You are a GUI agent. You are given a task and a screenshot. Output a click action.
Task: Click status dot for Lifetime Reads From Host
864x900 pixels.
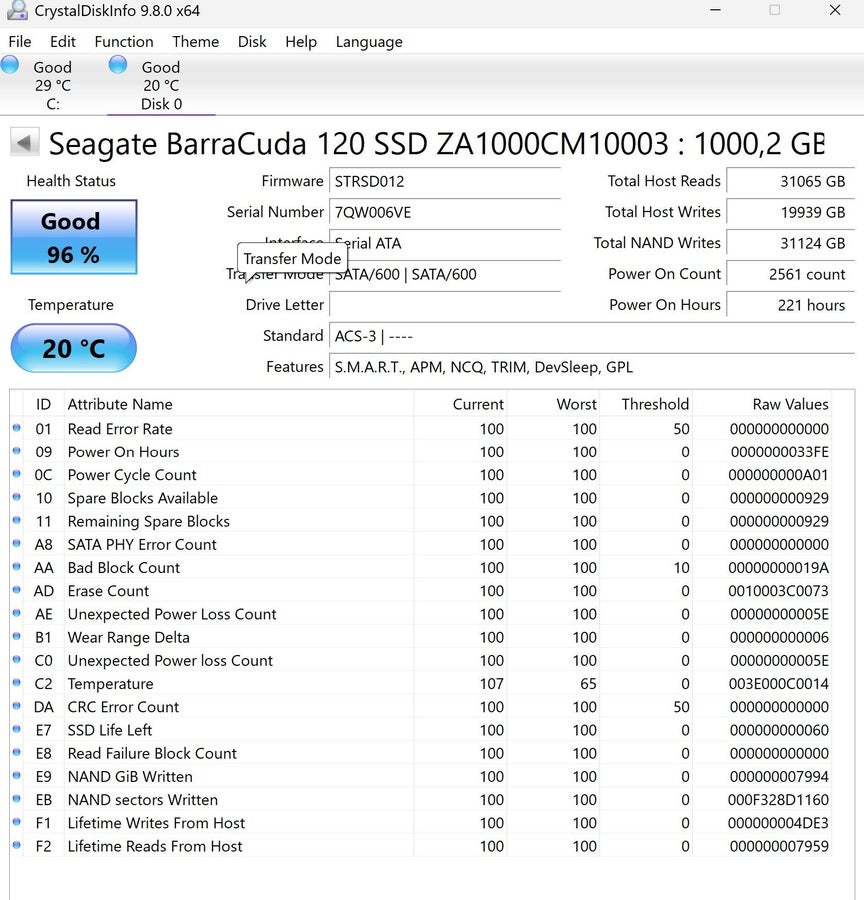pyautogui.click(x=17, y=845)
